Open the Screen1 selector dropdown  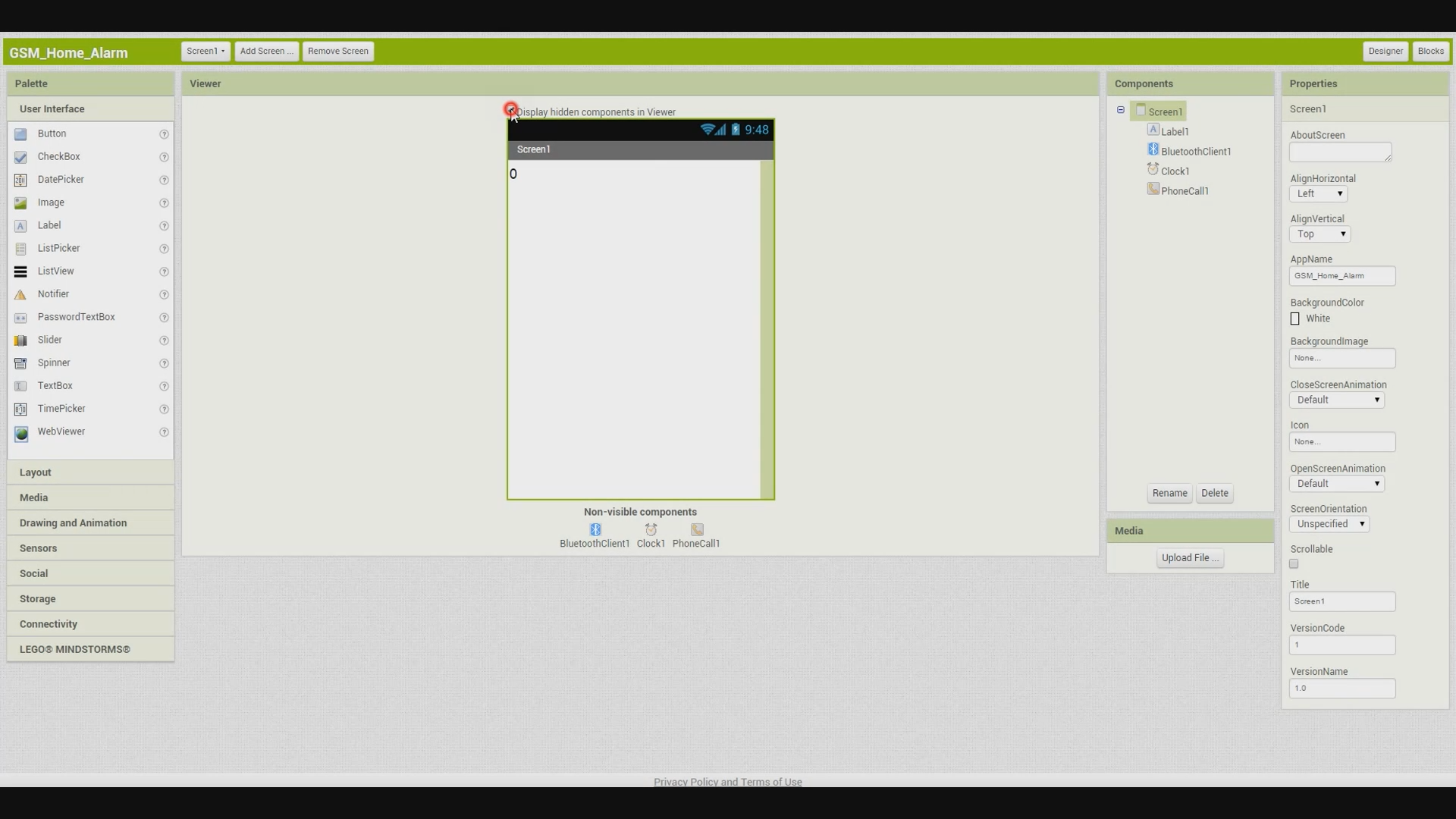tap(206, 52)
